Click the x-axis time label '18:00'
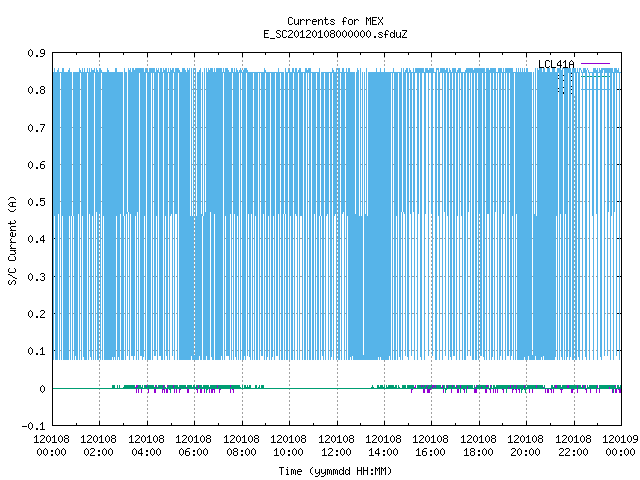The image size is (640, 480). pyautogui.click(x=478, y=452)
